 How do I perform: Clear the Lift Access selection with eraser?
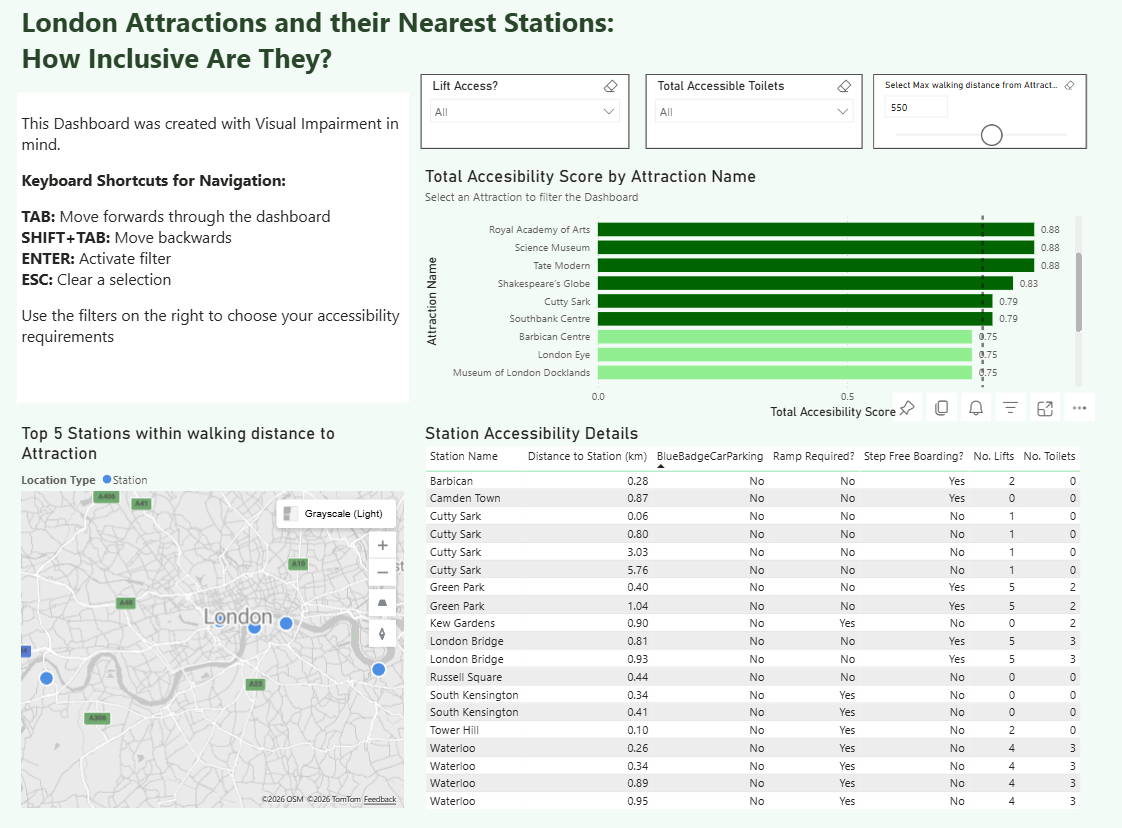pos(611,87)
